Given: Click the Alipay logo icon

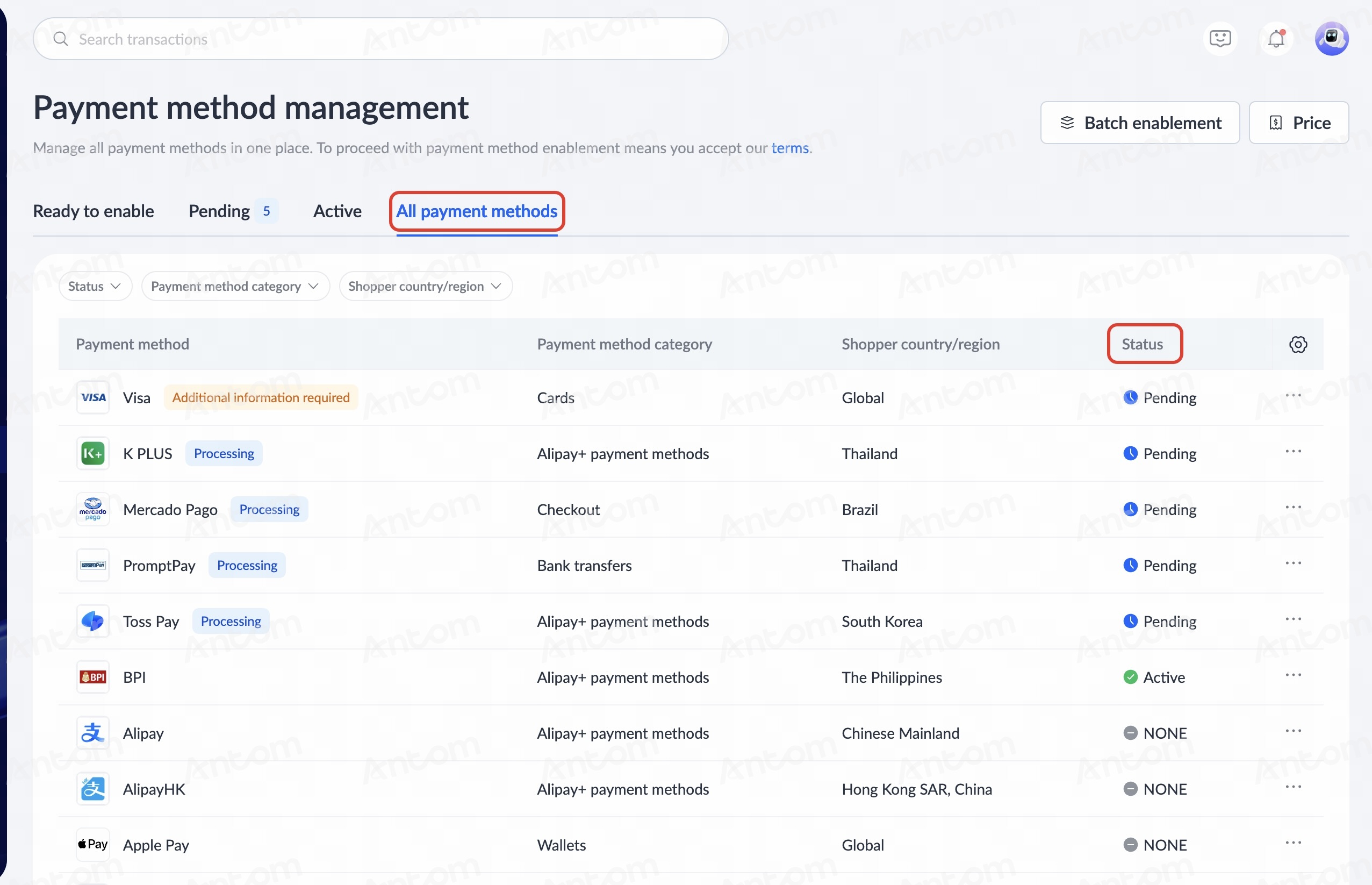Looking at the screenshot, I should tap(93, 733).
